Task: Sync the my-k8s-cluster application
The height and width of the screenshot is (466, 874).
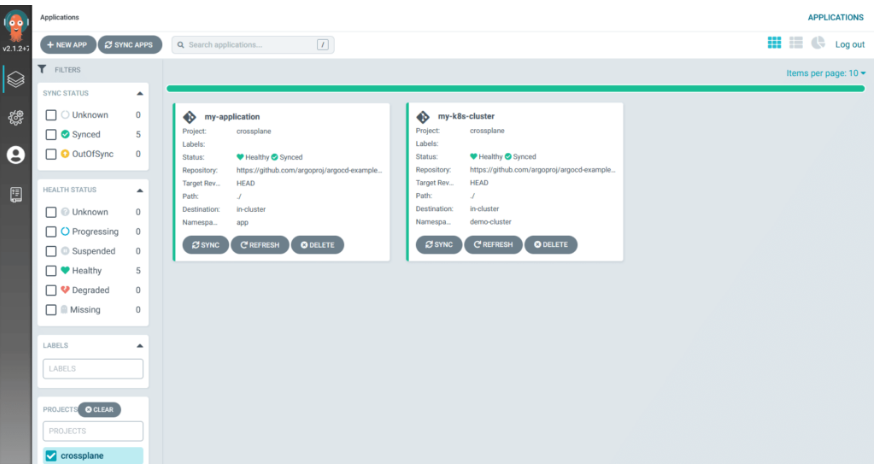Action: tap(439, 244)
